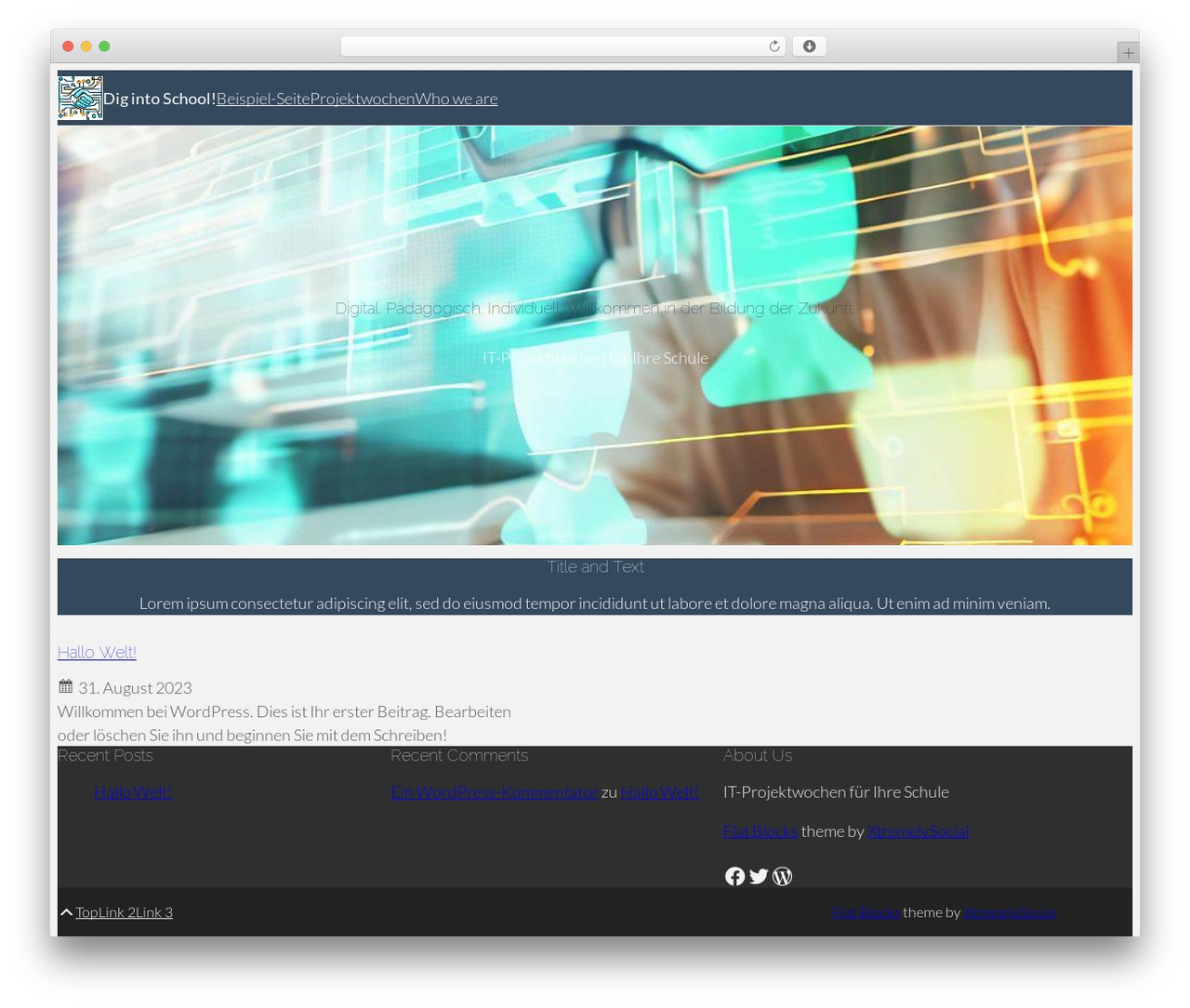Open the WordPress social icon
The width and height of the screenshot is (1190, 1008).
[783, 876]
